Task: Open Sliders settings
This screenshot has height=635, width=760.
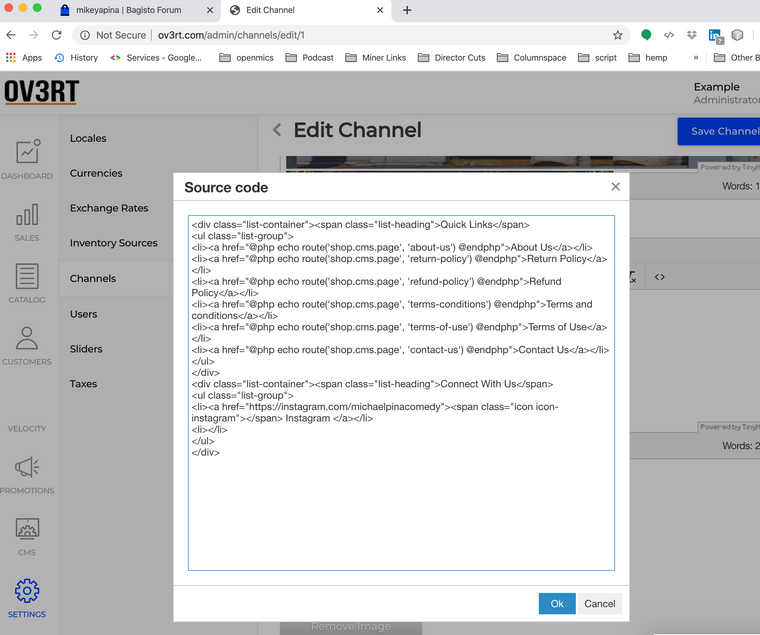Action: coord(86,349)
